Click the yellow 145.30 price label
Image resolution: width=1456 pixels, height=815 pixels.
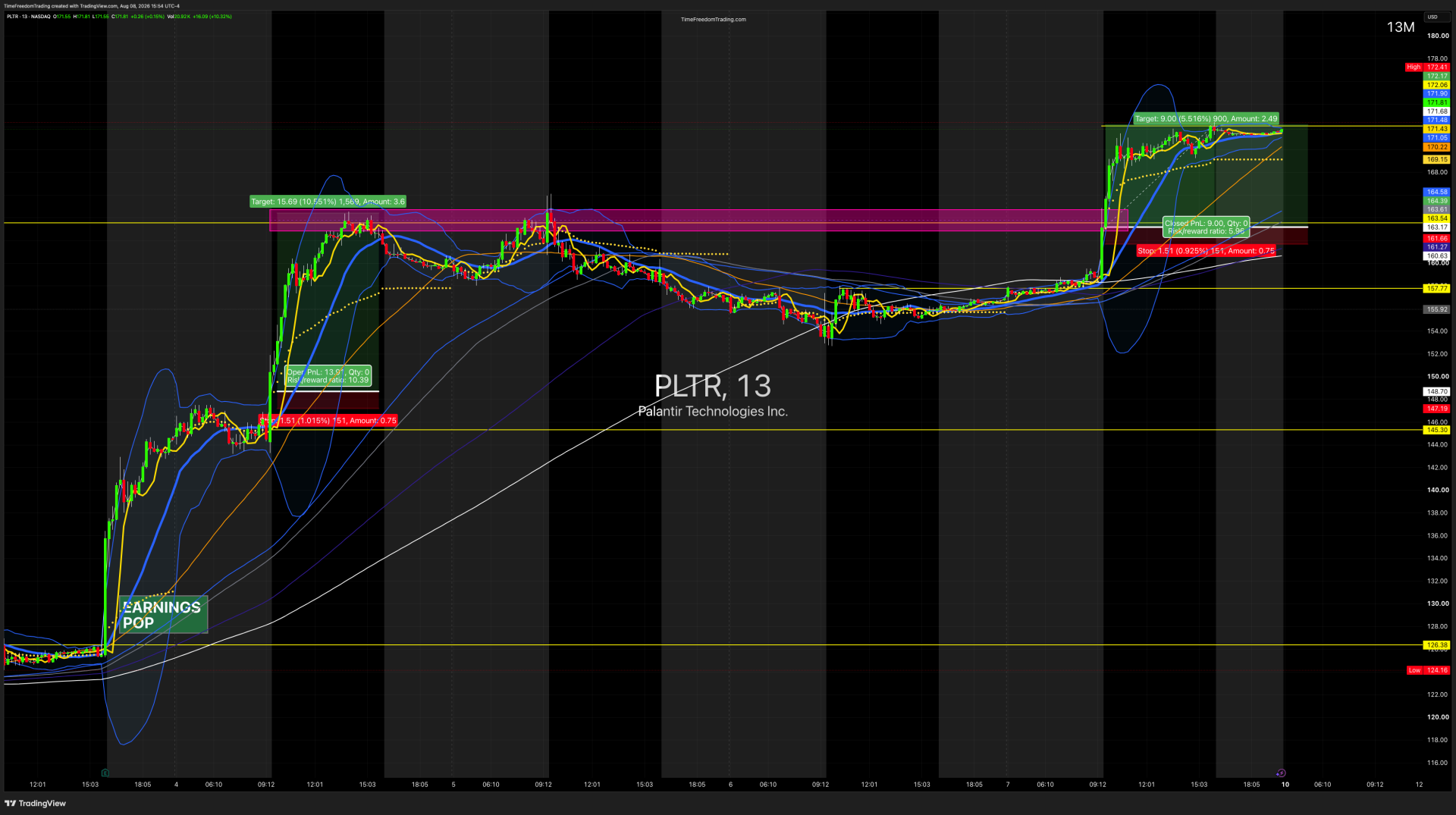(x=1437, y=430)
